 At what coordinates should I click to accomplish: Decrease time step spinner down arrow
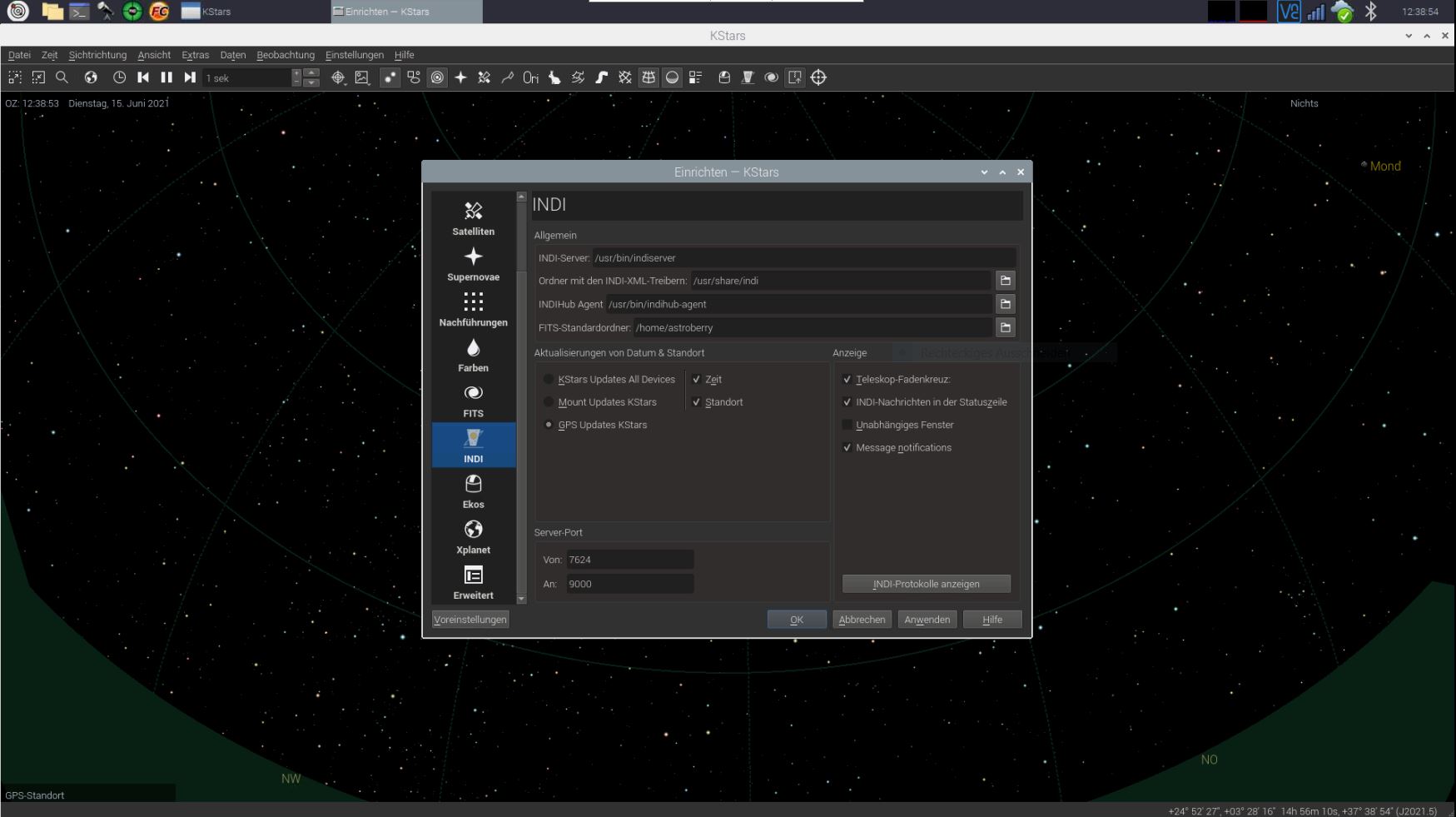pos(312,82)
